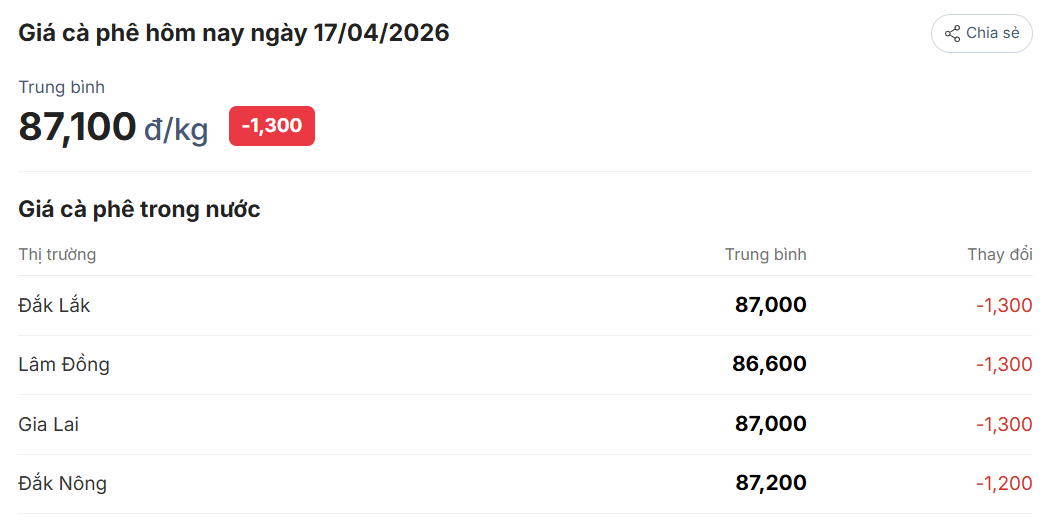Click Đắk Lắk's price change value

click(1004, 305)
